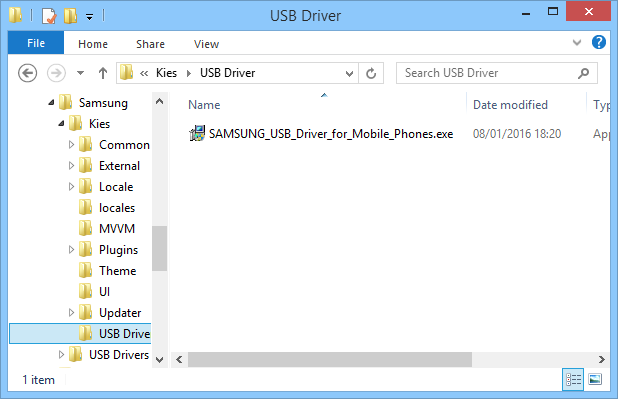Click the navigation pane scroll up arrow
This screenshot has height=399, width=618.
click(x=160, y=101)
